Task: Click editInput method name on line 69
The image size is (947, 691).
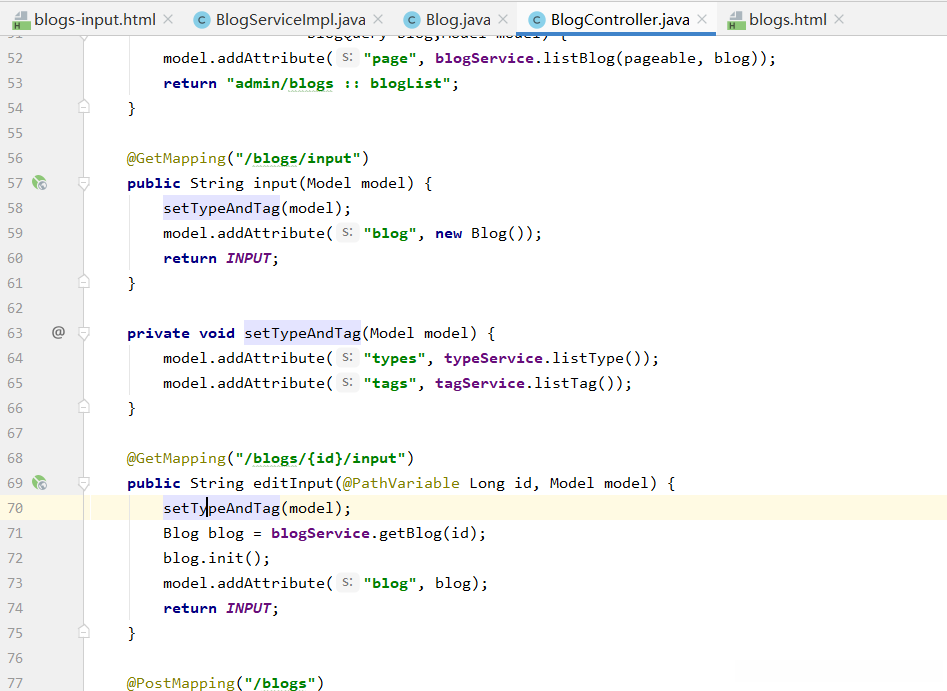Action: point(293,483)
